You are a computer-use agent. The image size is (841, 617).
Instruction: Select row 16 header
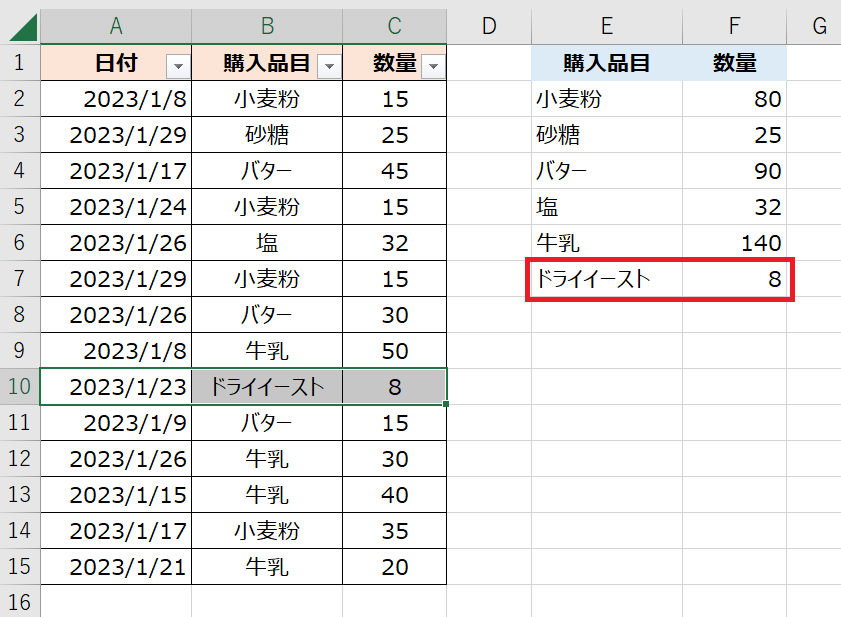point(20,602)
